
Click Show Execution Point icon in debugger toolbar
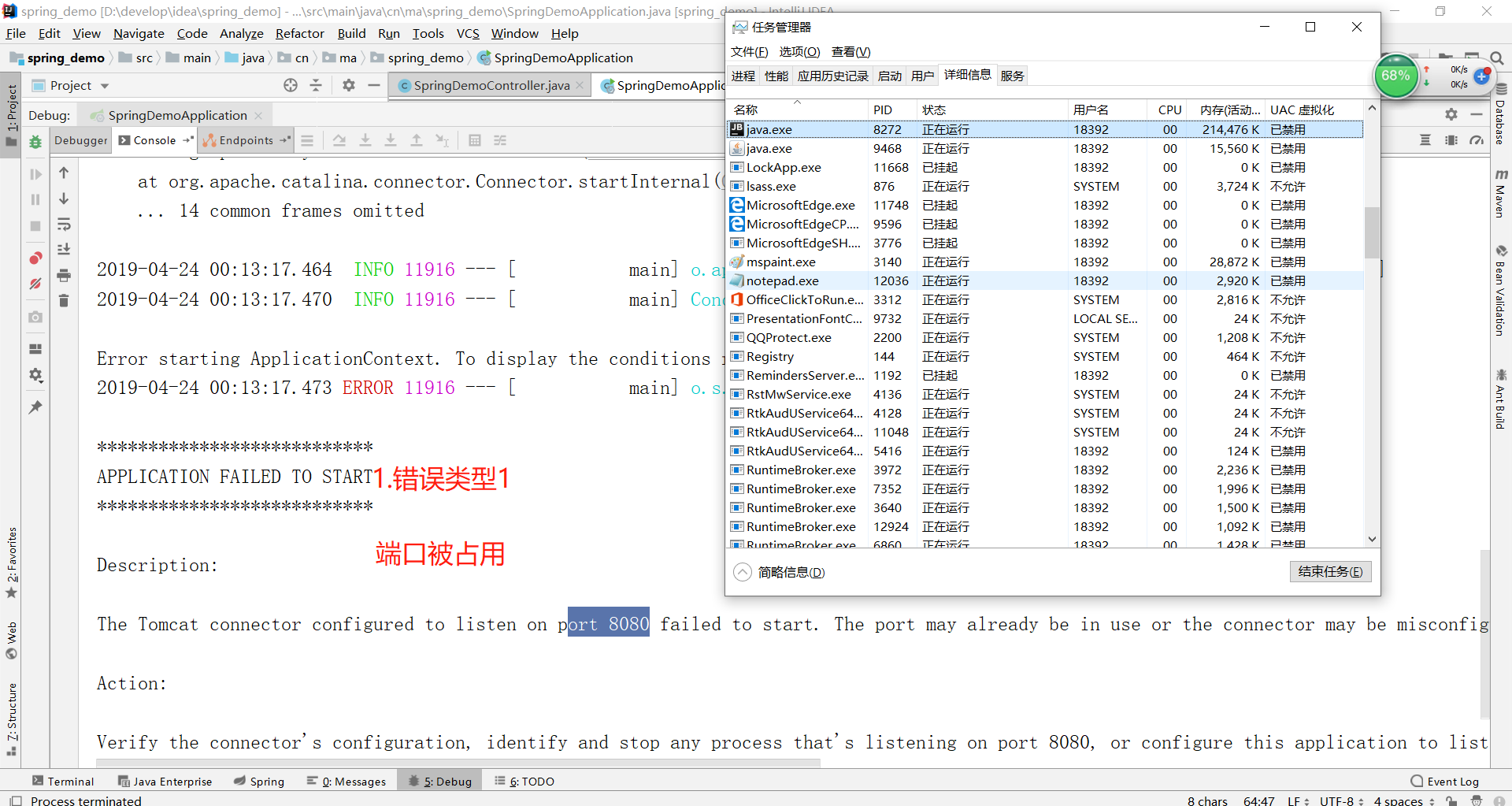tap(307, 140)
